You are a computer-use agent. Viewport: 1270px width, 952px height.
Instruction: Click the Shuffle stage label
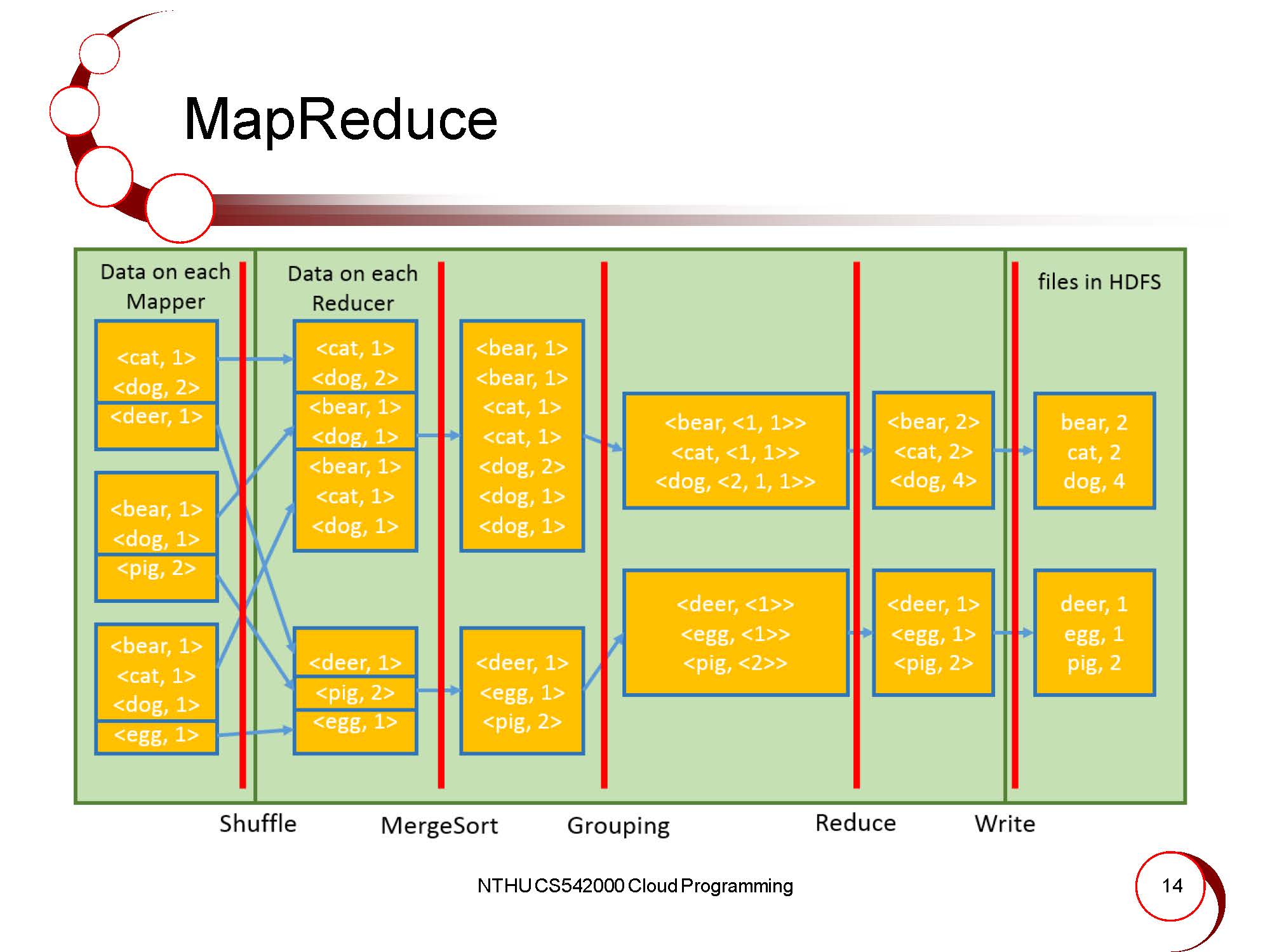[x=258, y=824]
